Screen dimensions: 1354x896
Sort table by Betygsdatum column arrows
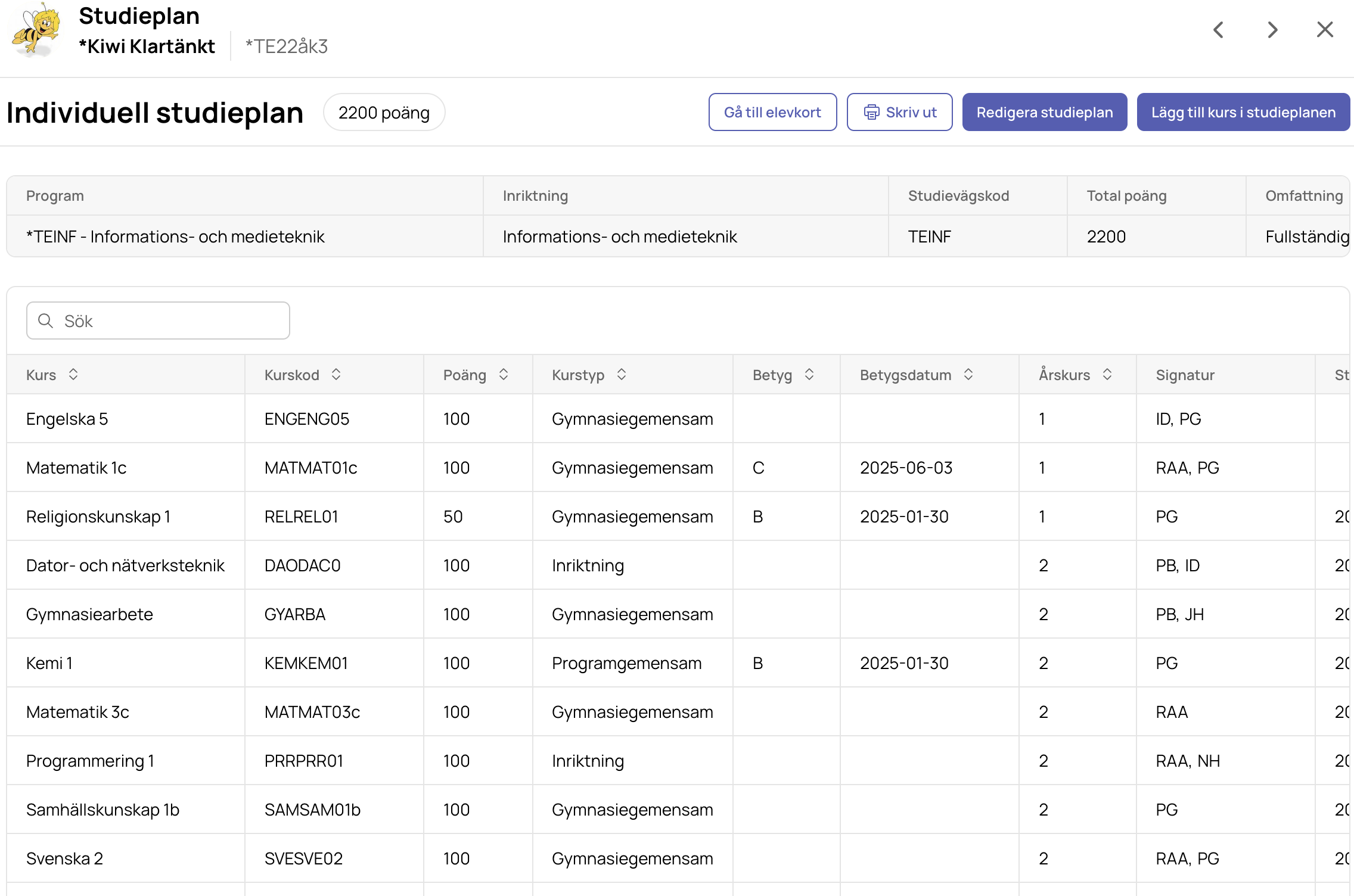[968, 374]
